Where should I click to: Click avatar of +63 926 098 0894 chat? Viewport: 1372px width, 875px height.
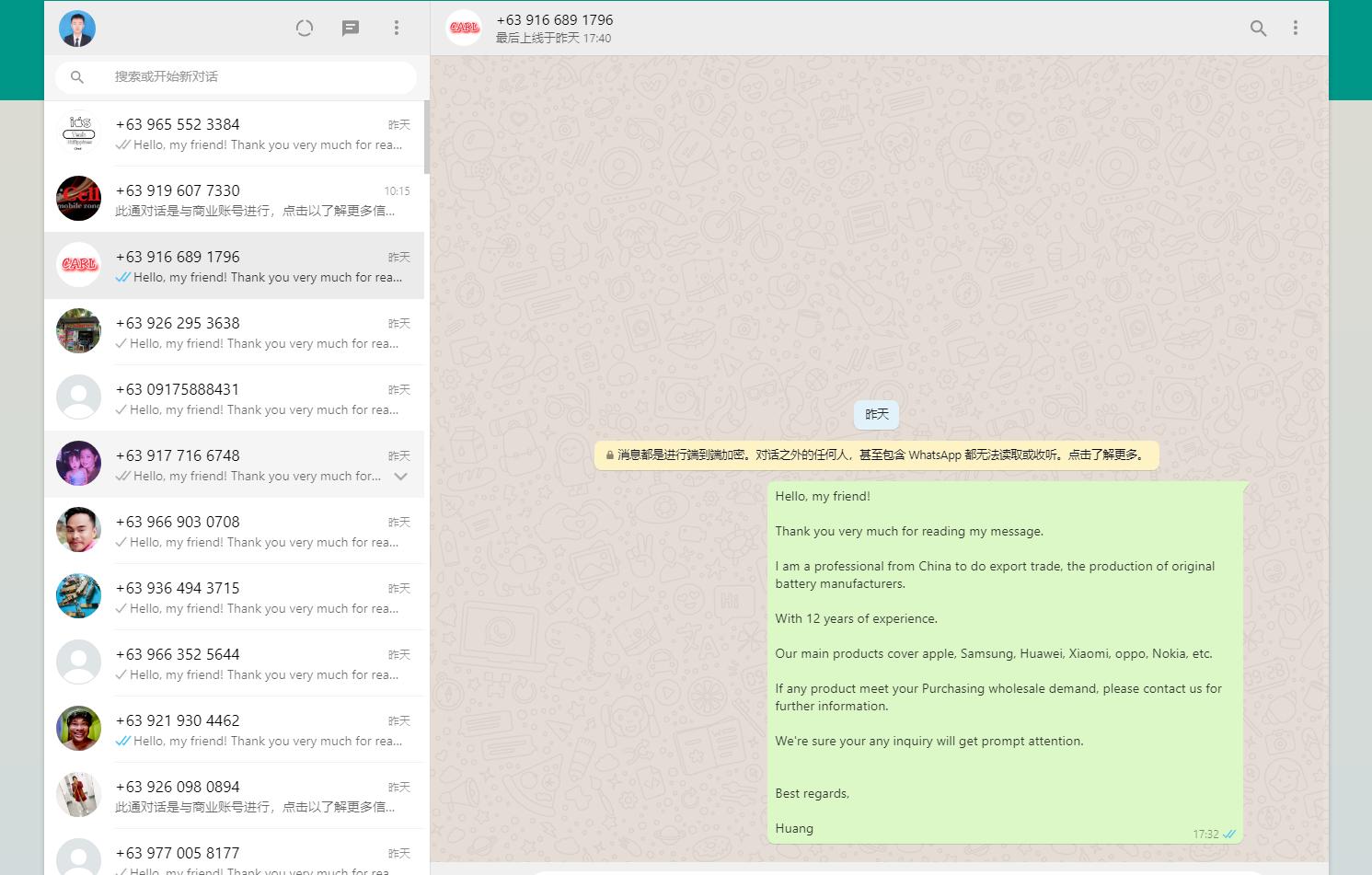click(78, 796)
